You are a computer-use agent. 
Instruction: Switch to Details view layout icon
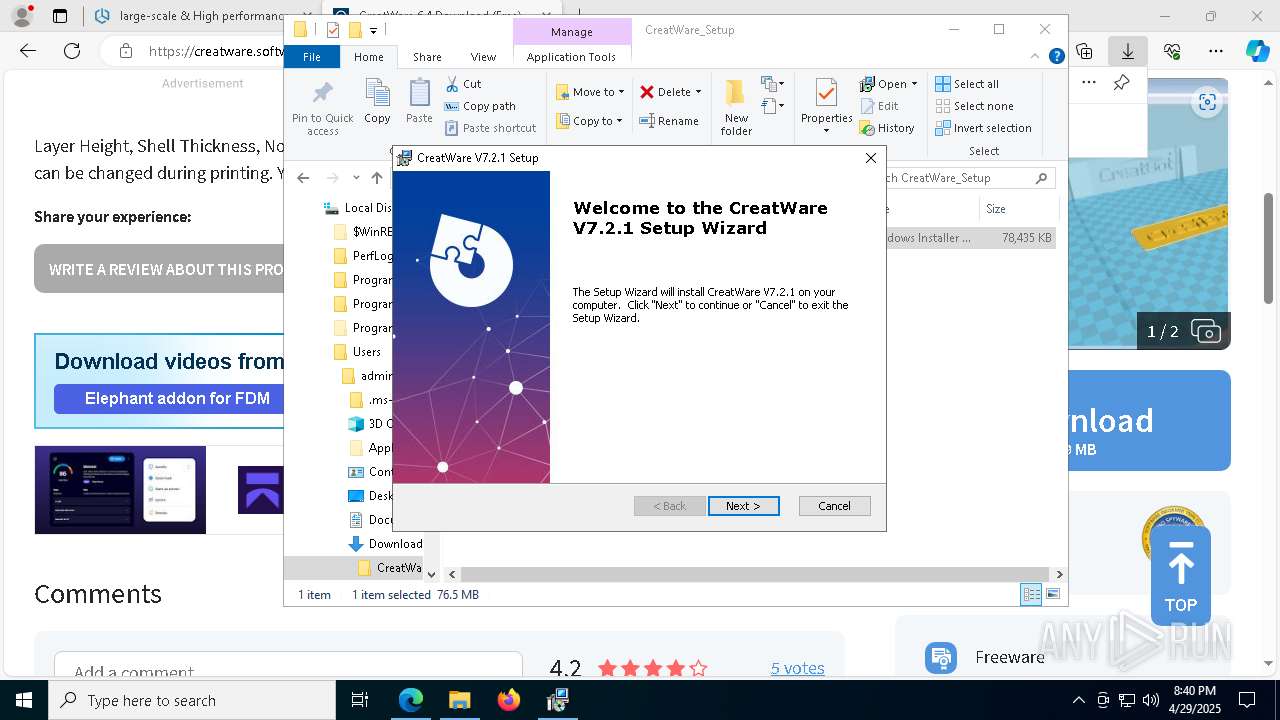(x=1031, y=594)
